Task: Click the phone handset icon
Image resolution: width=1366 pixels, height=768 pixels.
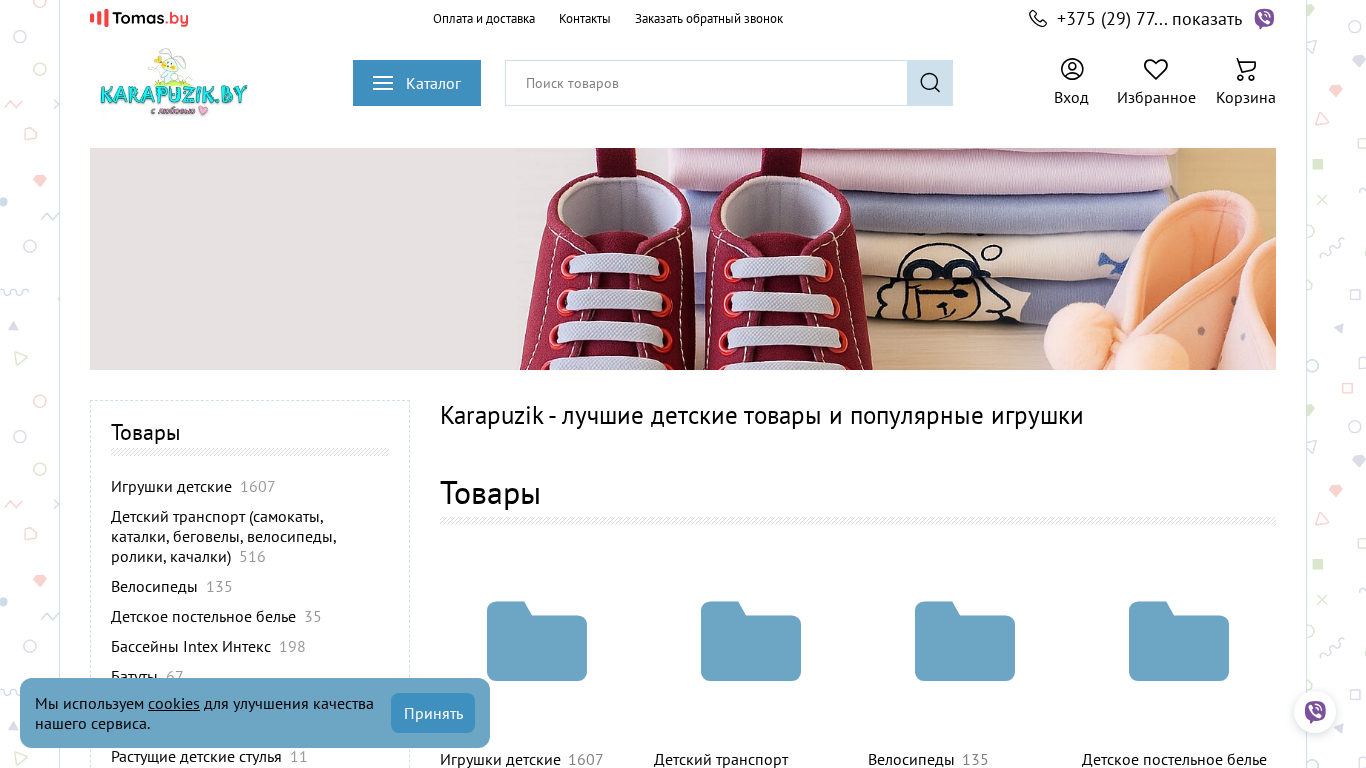Action: (x=1038, y=18)
